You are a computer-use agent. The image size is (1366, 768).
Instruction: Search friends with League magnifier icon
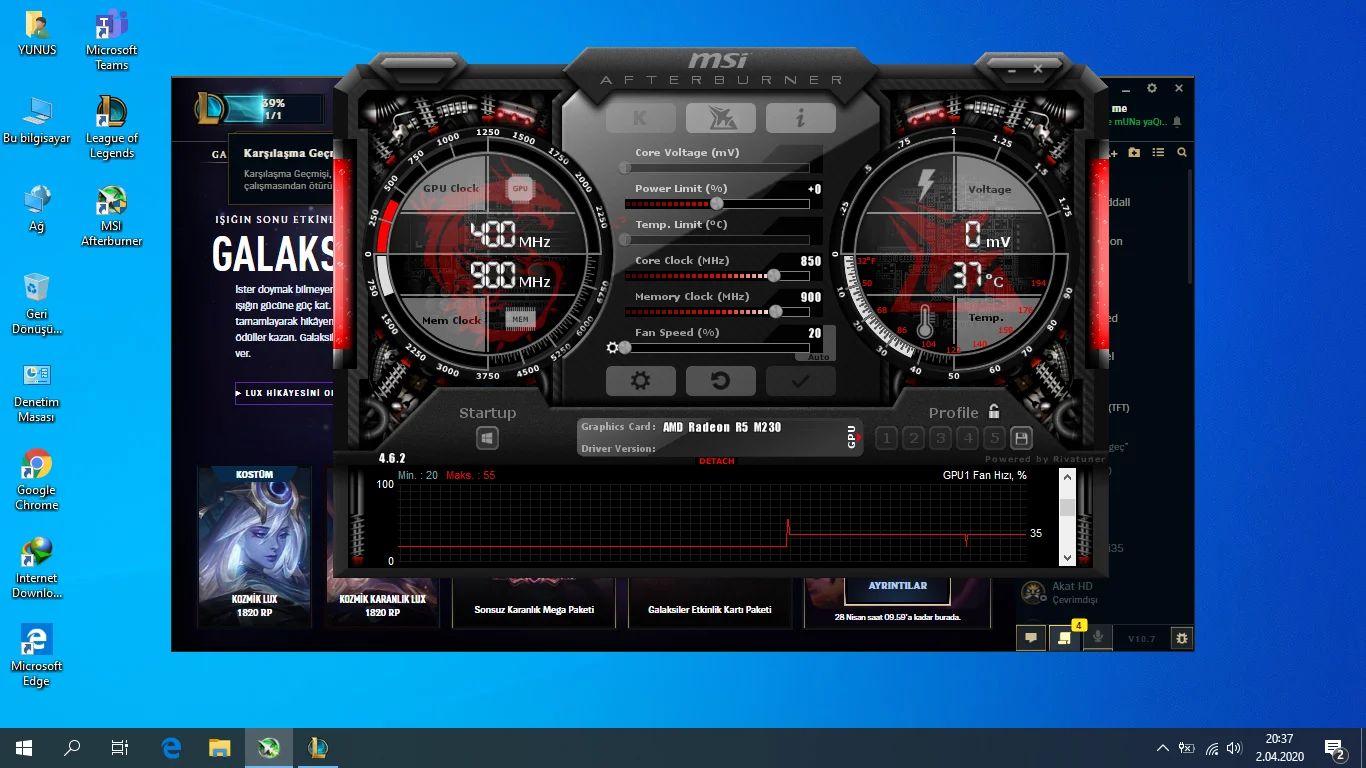coord(1182,153)
